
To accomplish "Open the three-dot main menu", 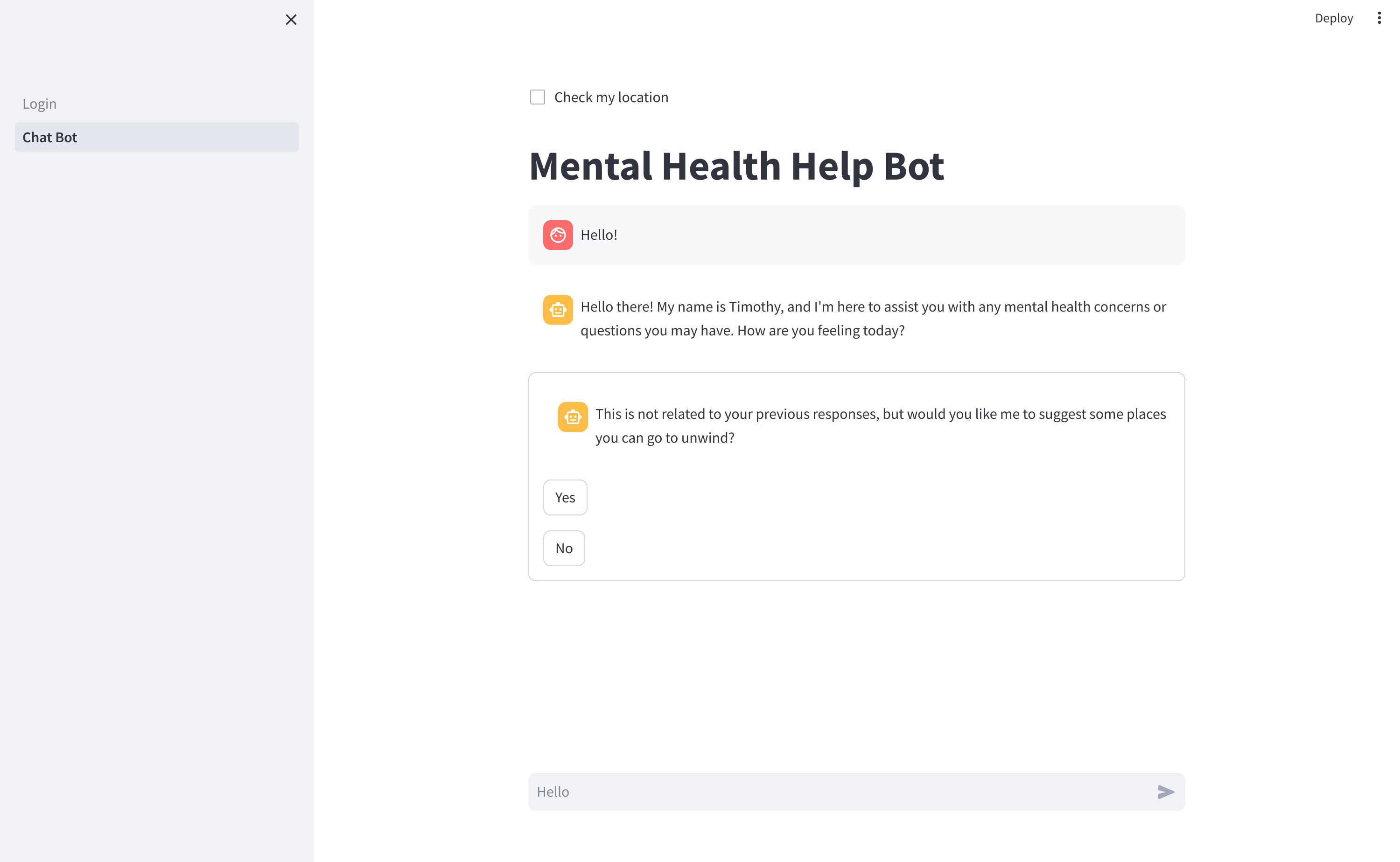I will [x=1379, y=18].
